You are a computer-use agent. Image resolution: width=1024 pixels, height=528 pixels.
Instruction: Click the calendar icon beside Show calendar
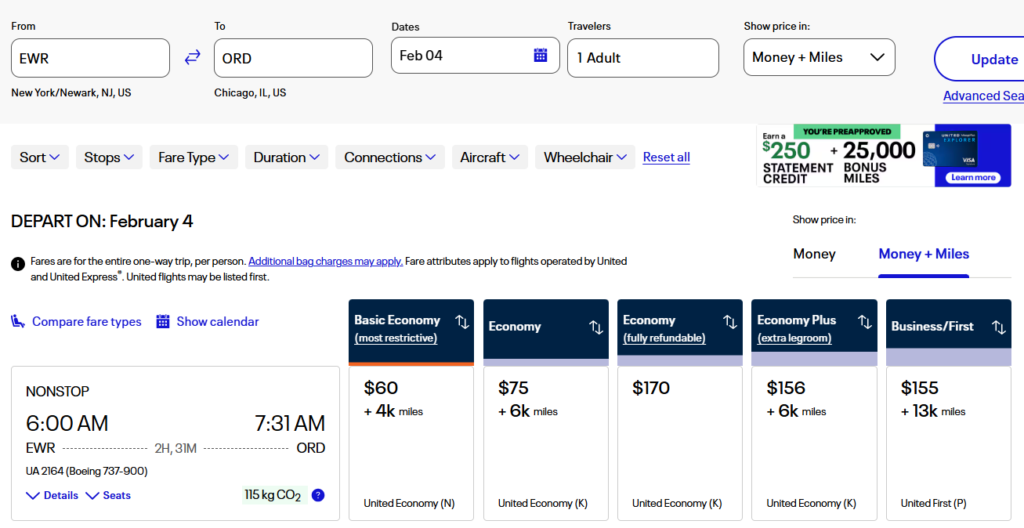163,322
